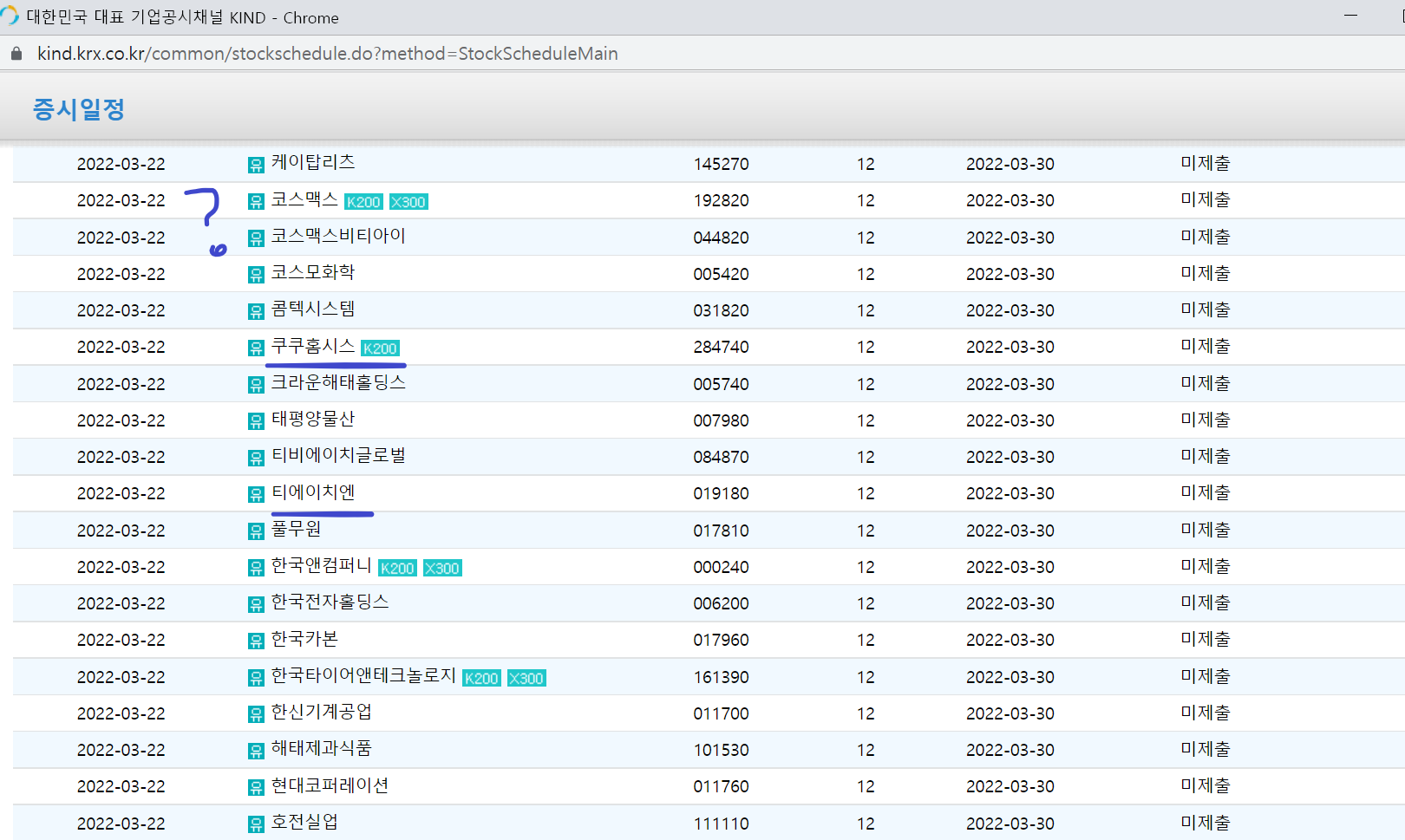Click the site lock icon in address bar
This screenshot has width=1405, height=840.
tap(16, 54)
